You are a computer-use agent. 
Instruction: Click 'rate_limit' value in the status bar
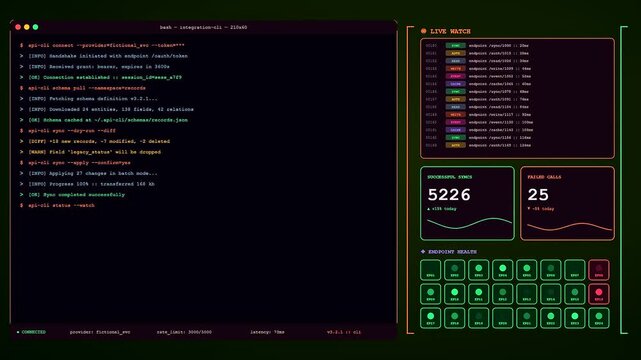tap(184, 332)
